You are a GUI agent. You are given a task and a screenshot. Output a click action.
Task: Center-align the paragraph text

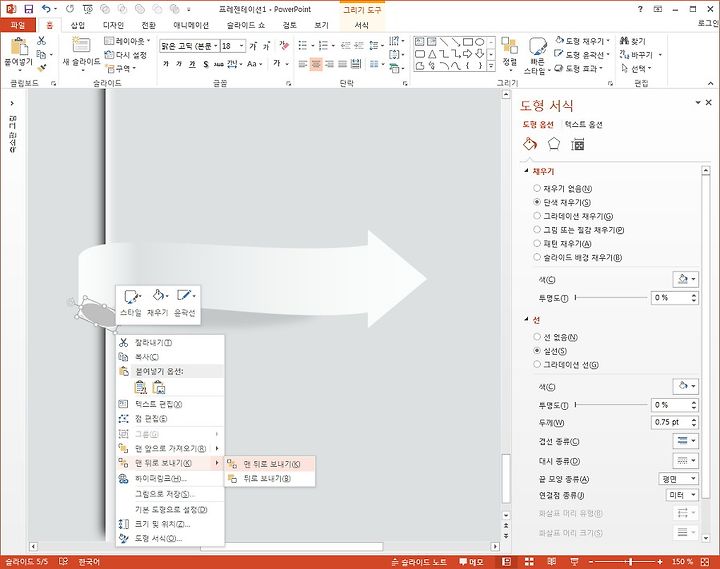click(x=316, y=64)
